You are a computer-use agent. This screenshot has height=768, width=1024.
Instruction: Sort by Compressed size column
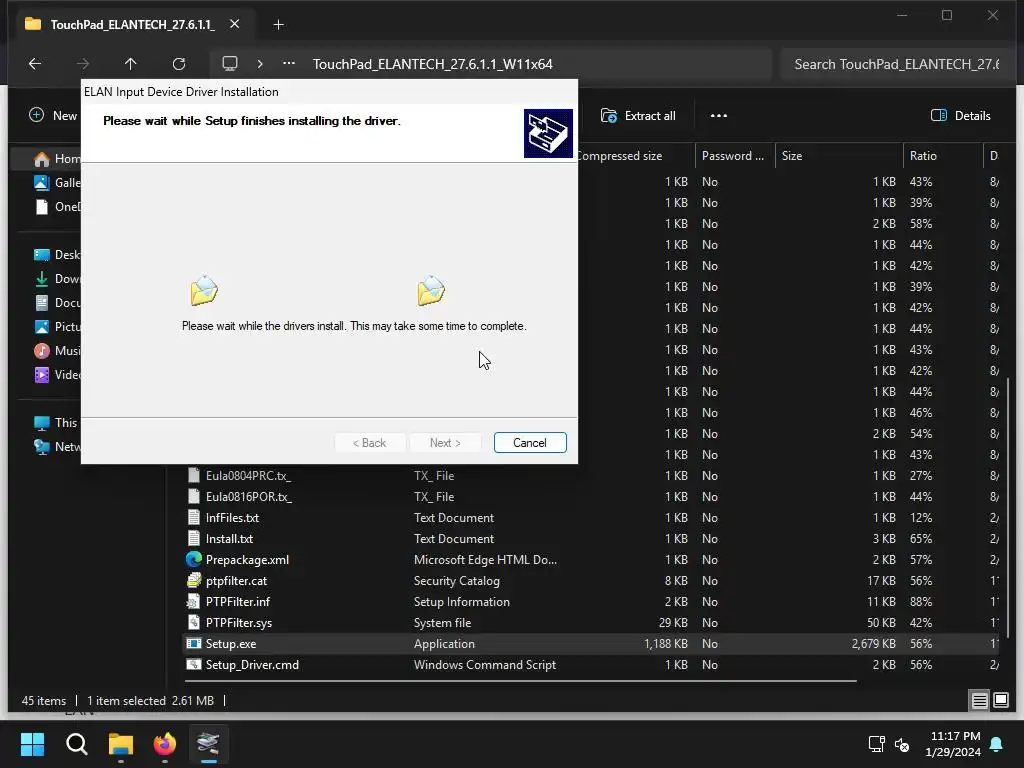coord(636,156)
